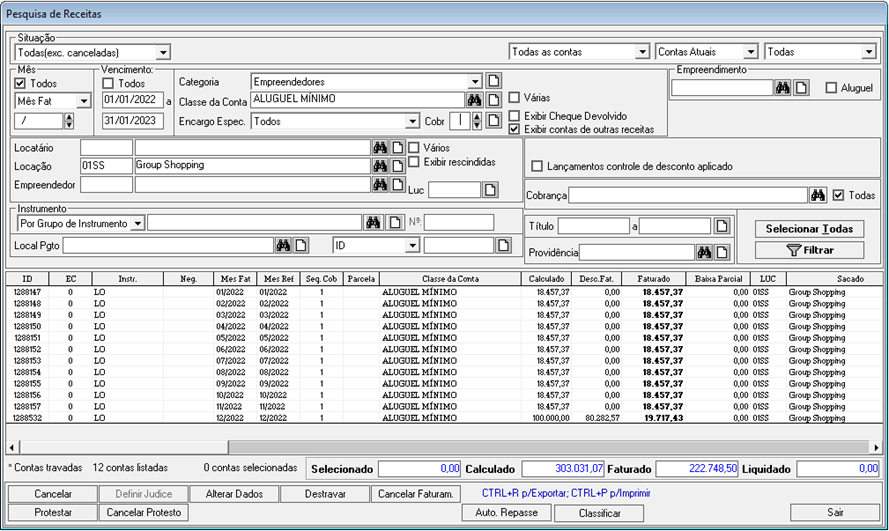Image resolution: width=889 pixels, height=531 pixels.
Task: Click the Cancelar Faturam. button
Action: 416,494
